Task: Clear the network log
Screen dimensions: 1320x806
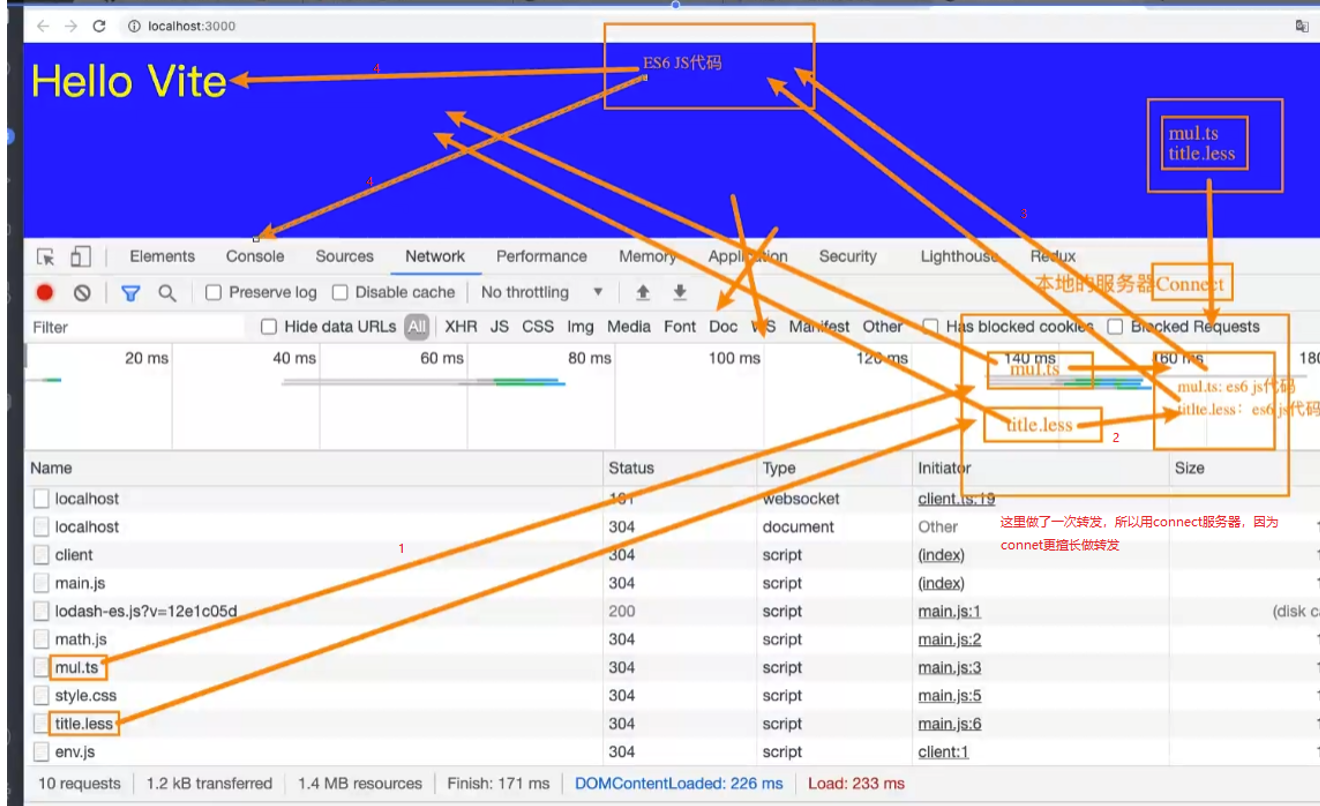Action: click(82, 293)
